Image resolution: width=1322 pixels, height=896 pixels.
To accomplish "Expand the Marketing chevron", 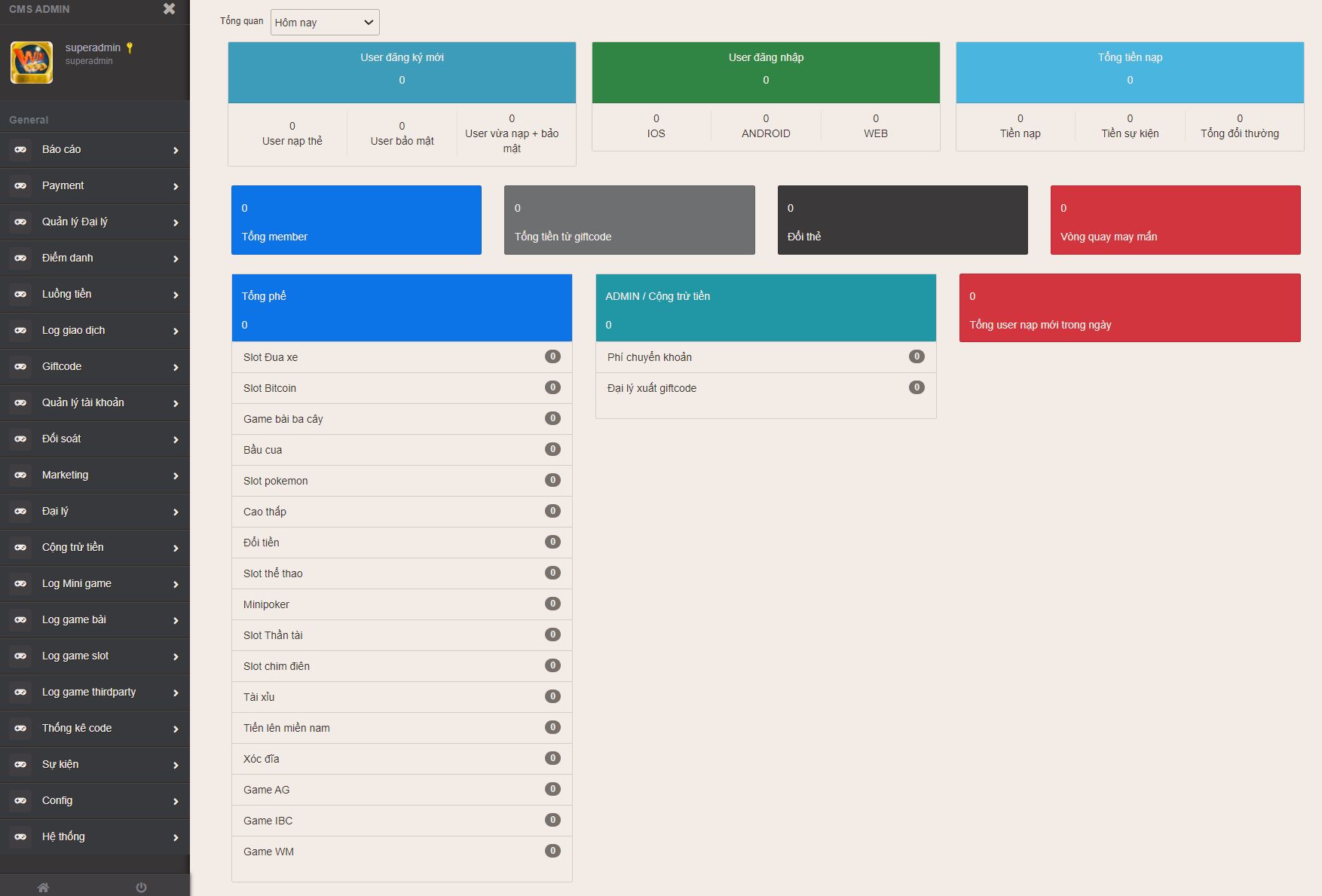I will click(176, 476).
